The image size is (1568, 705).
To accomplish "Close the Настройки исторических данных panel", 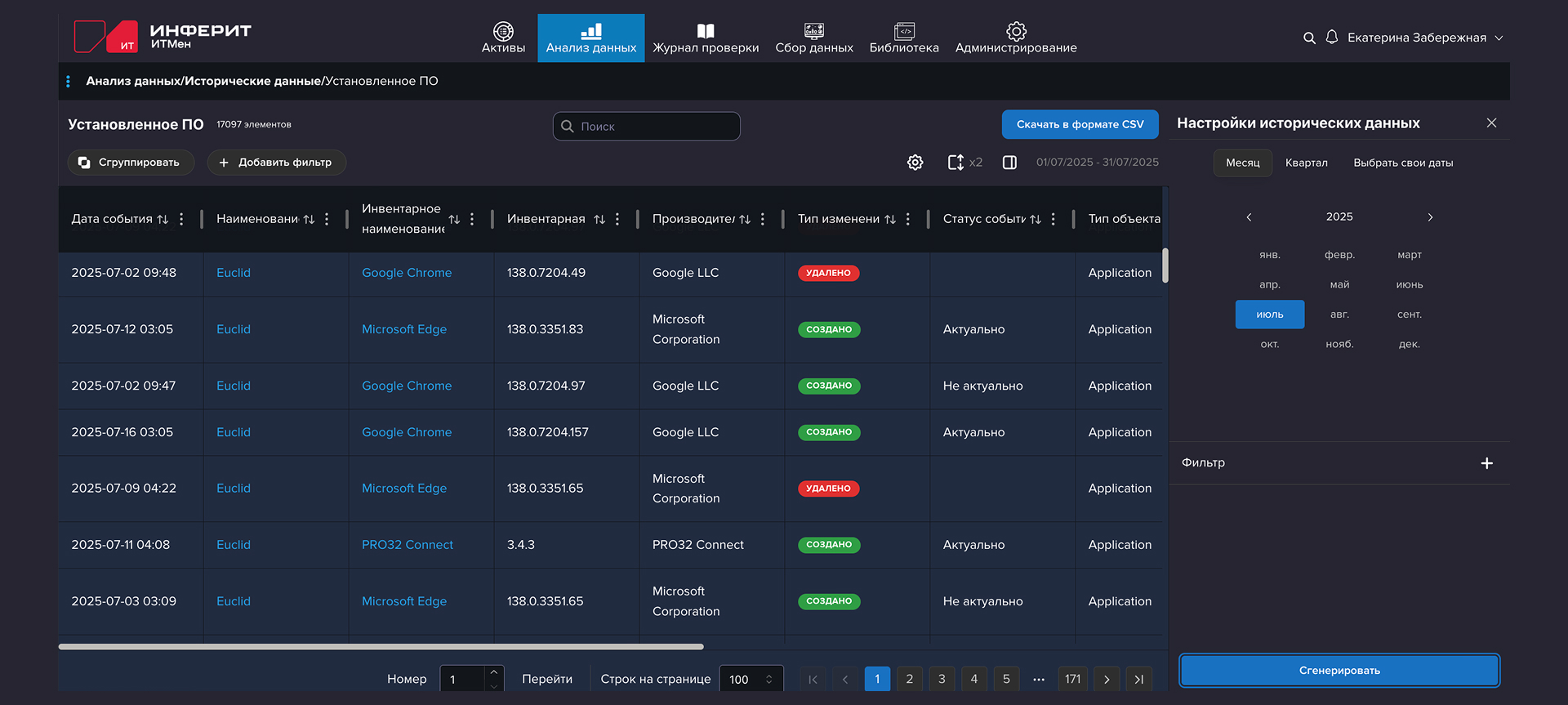I will click(1491, 123).
